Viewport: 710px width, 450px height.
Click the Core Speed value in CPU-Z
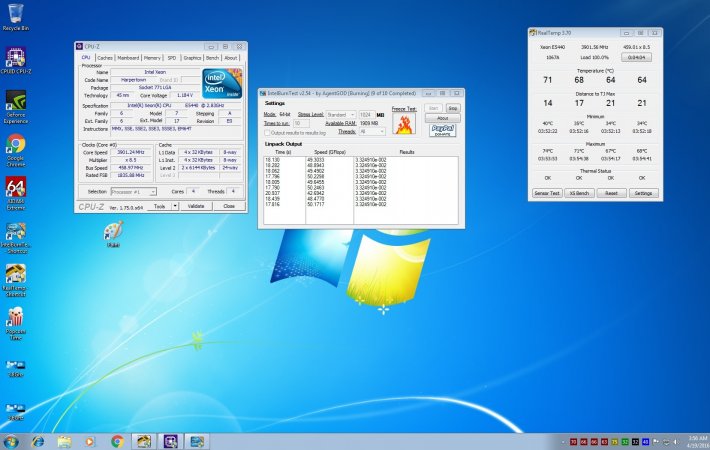point(130,153)
